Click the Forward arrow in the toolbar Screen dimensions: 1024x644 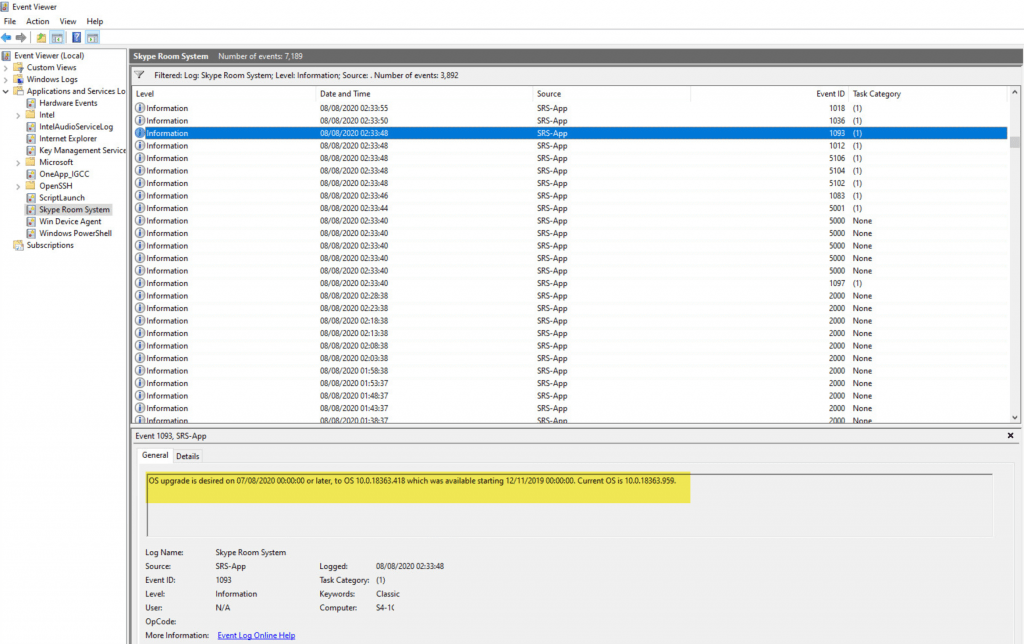tap(21, 38)
